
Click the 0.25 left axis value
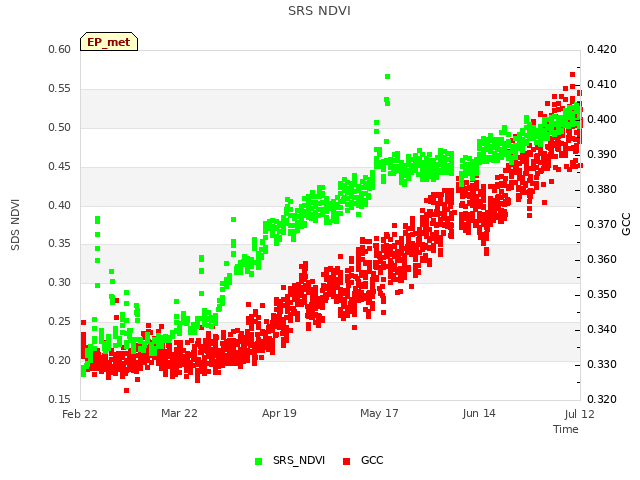60,321
